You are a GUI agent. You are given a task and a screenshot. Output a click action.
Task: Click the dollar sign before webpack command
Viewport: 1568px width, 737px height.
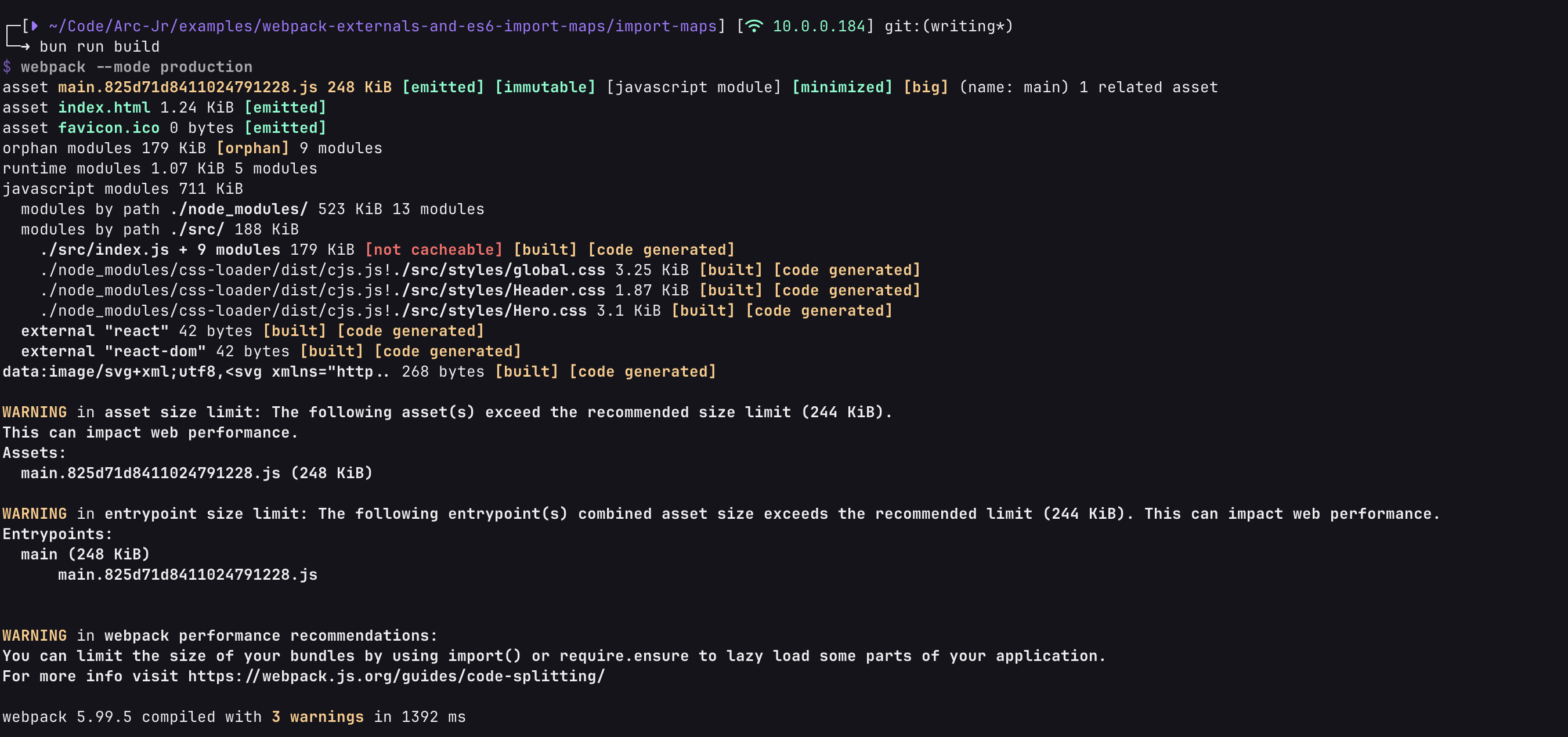pos(7,67)
